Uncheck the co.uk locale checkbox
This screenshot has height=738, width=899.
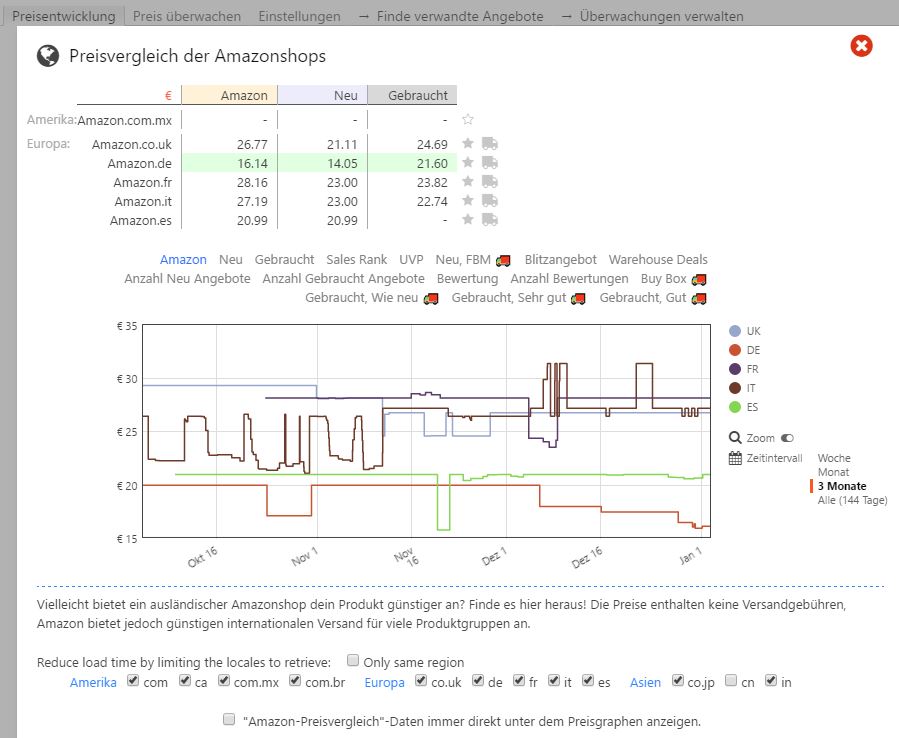click(421, 680)
